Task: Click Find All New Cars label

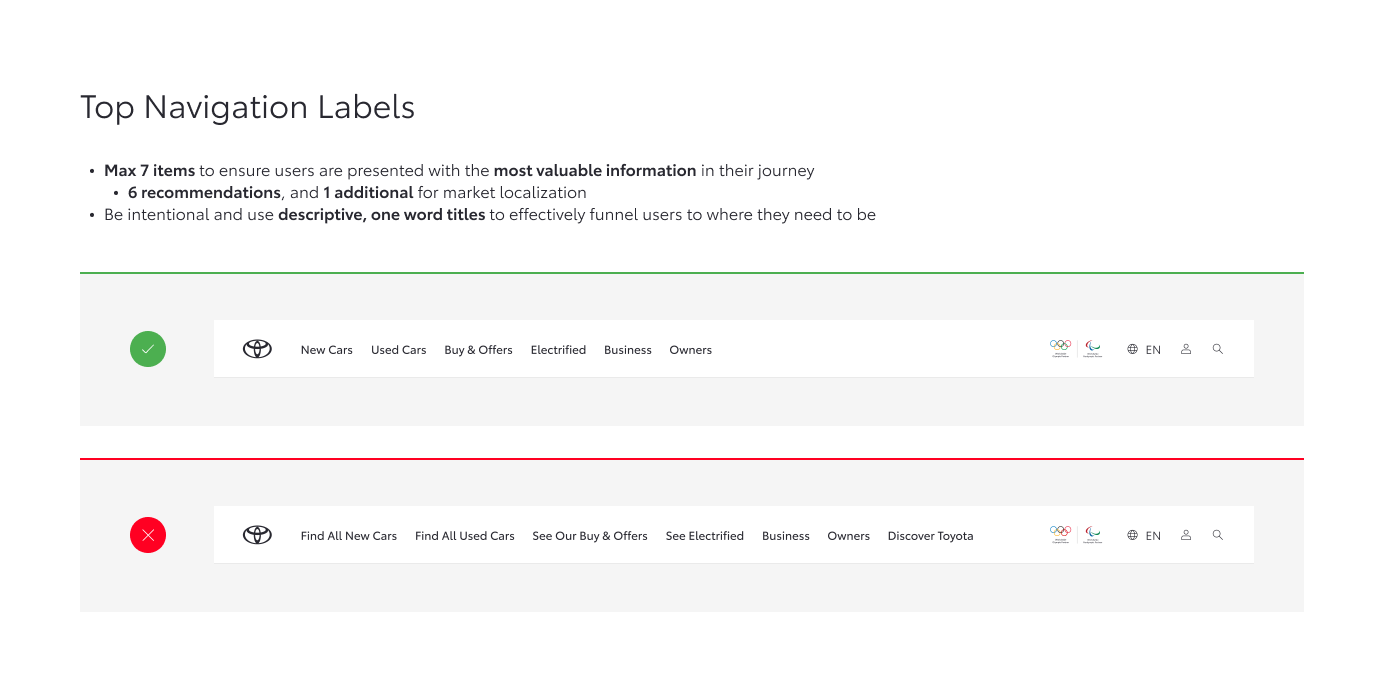Action: tap(348, 536)
